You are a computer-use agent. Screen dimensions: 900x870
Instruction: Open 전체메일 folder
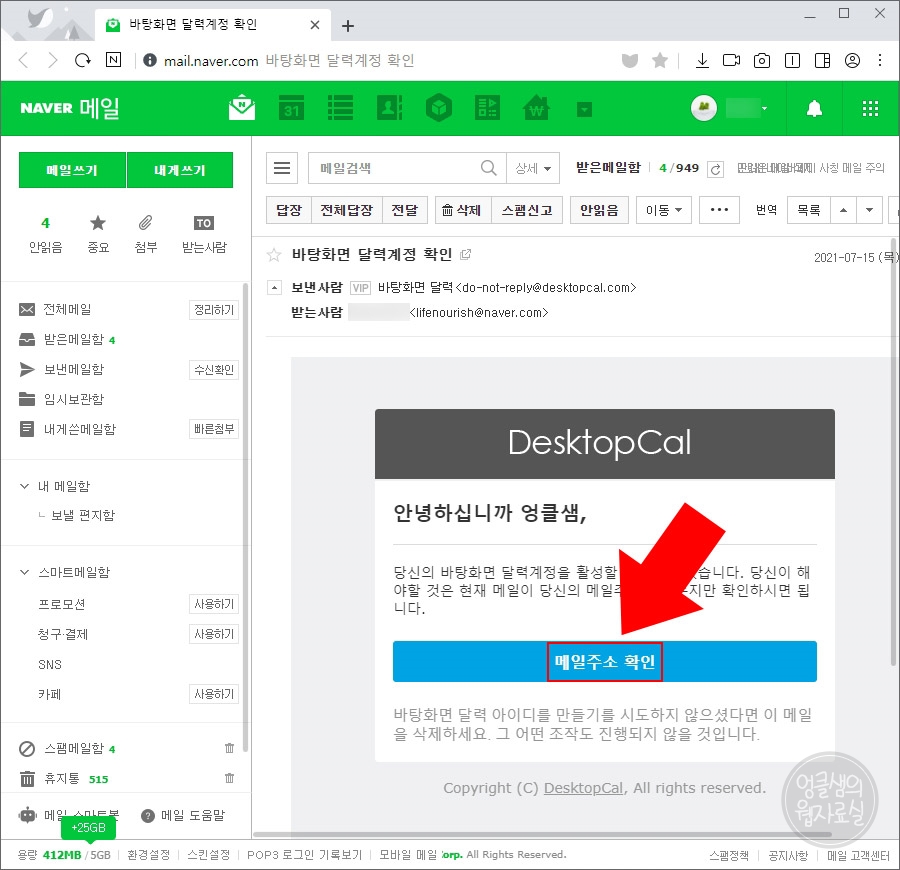(x=68, y=309)
